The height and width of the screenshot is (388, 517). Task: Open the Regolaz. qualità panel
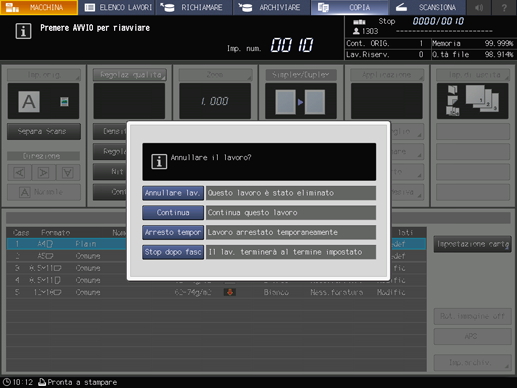[x=130, y=75]
